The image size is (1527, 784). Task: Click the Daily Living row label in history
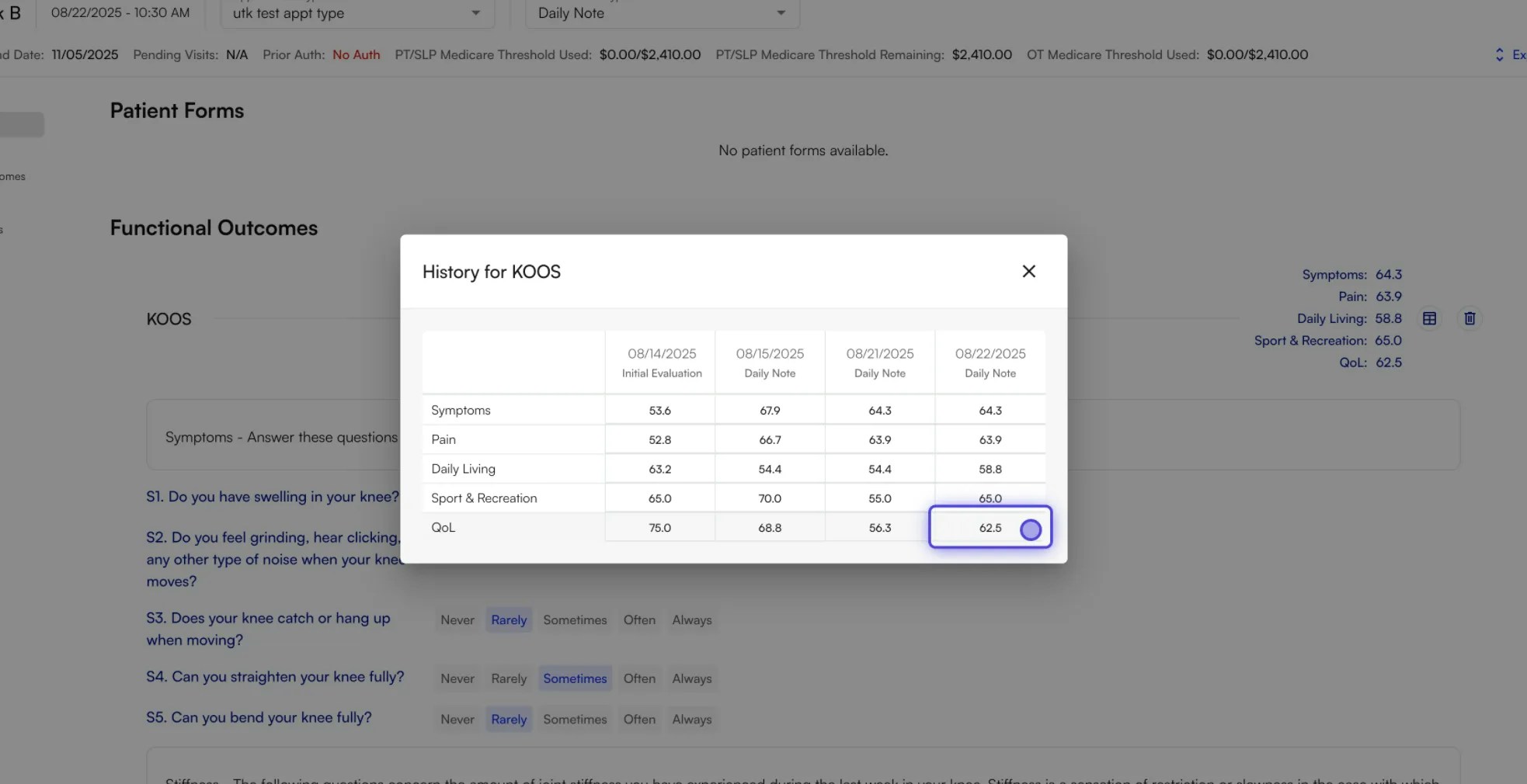pyautogui.click(x=463, y=469)
